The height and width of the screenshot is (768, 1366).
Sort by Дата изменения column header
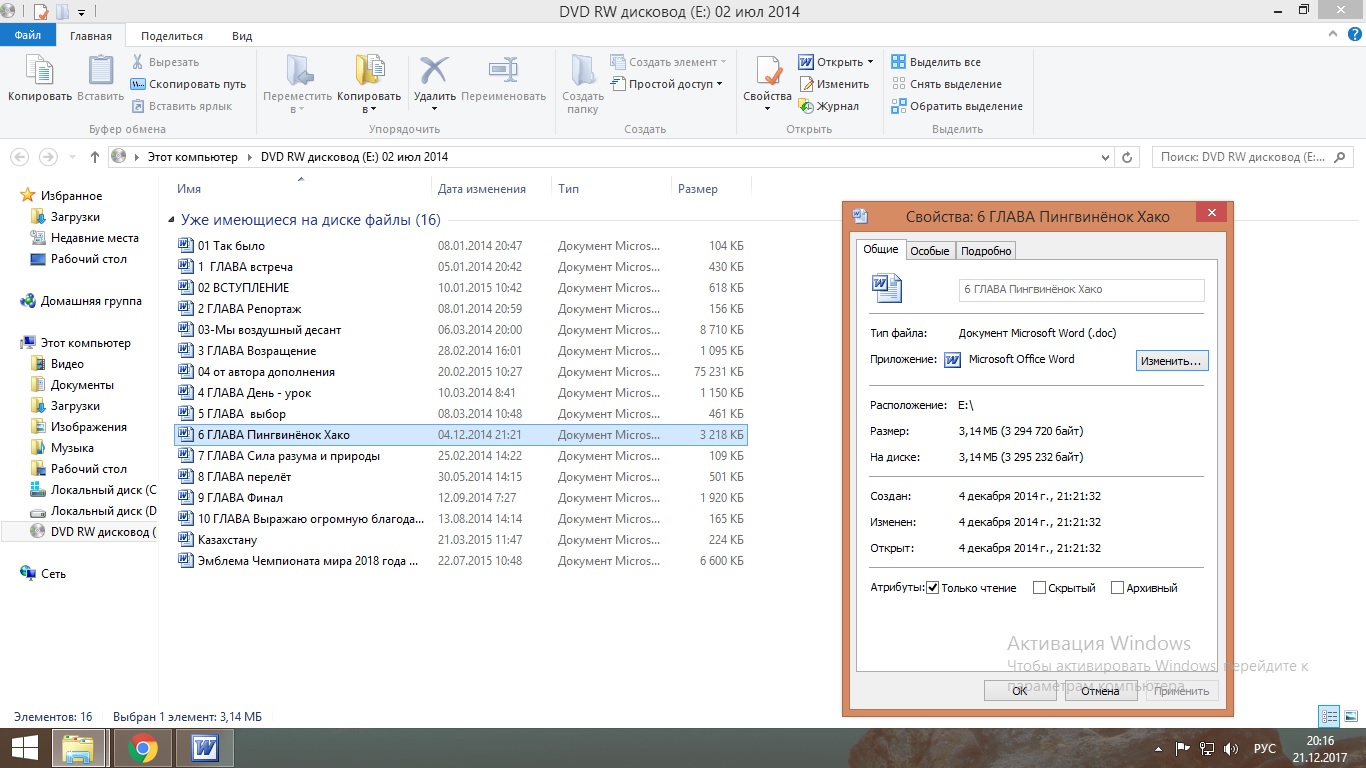tap(482, 189)
